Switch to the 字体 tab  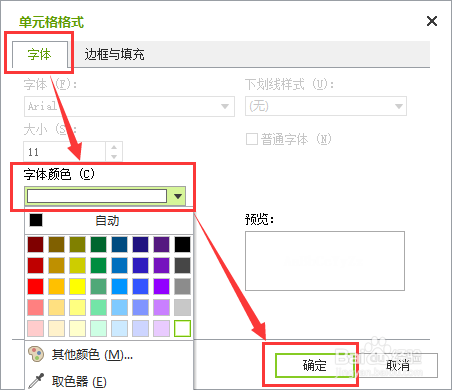tap(39, 54)
